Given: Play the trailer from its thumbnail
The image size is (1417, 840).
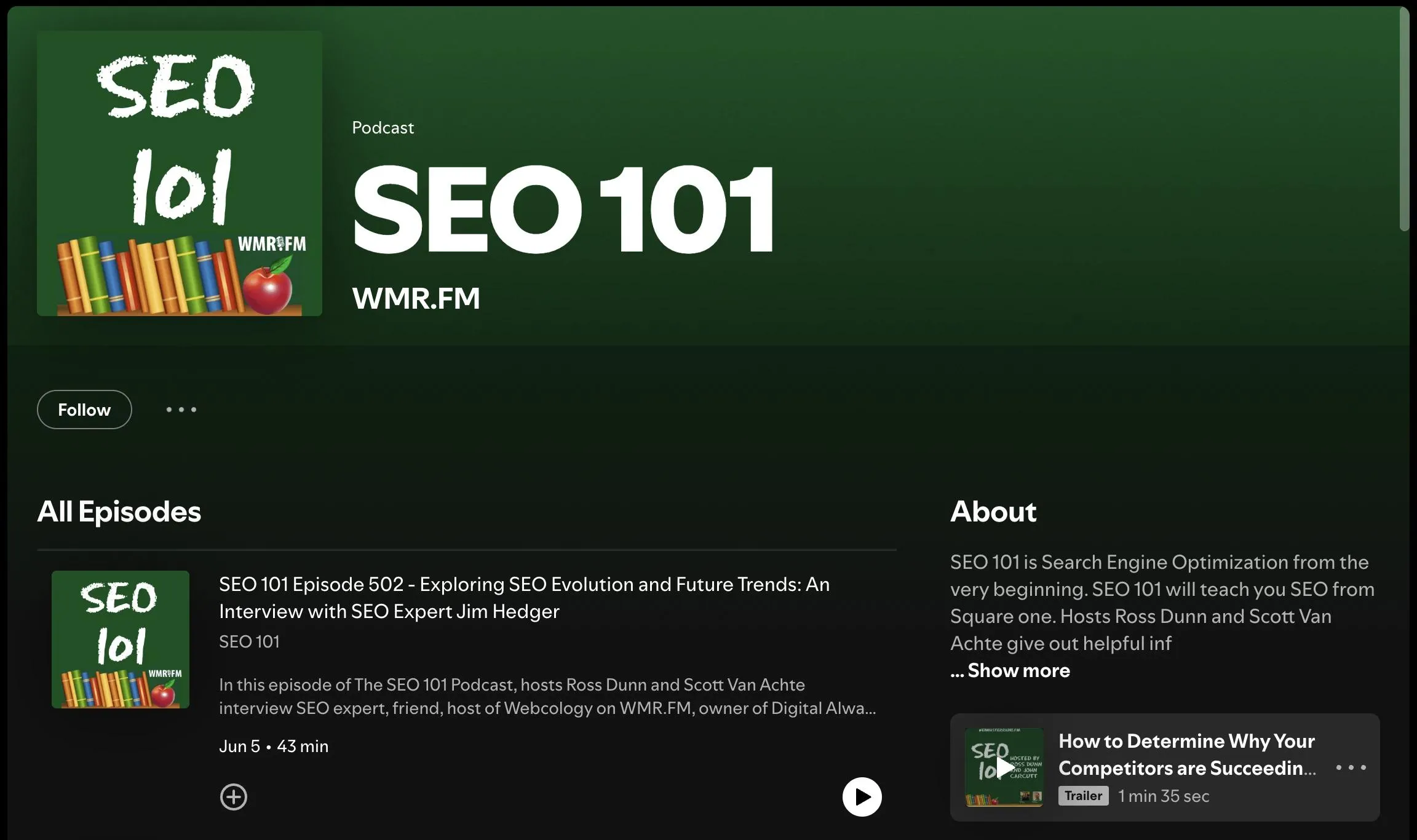Looking at the screenshot, I should click(1004, 767).
